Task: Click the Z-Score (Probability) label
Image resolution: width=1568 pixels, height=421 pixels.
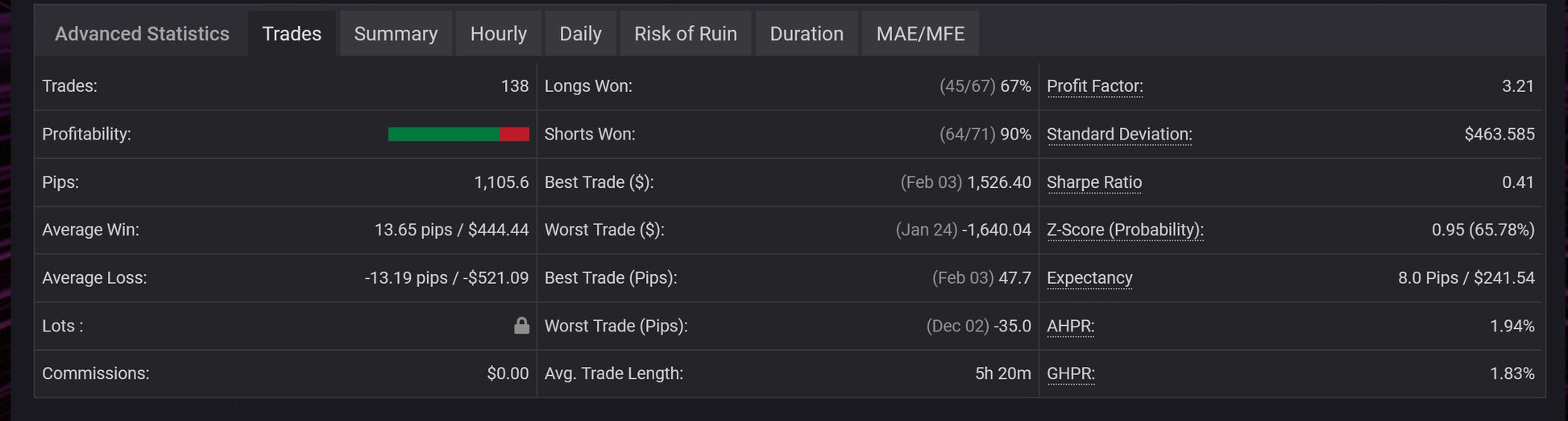Action: (x=1125, y=230)
